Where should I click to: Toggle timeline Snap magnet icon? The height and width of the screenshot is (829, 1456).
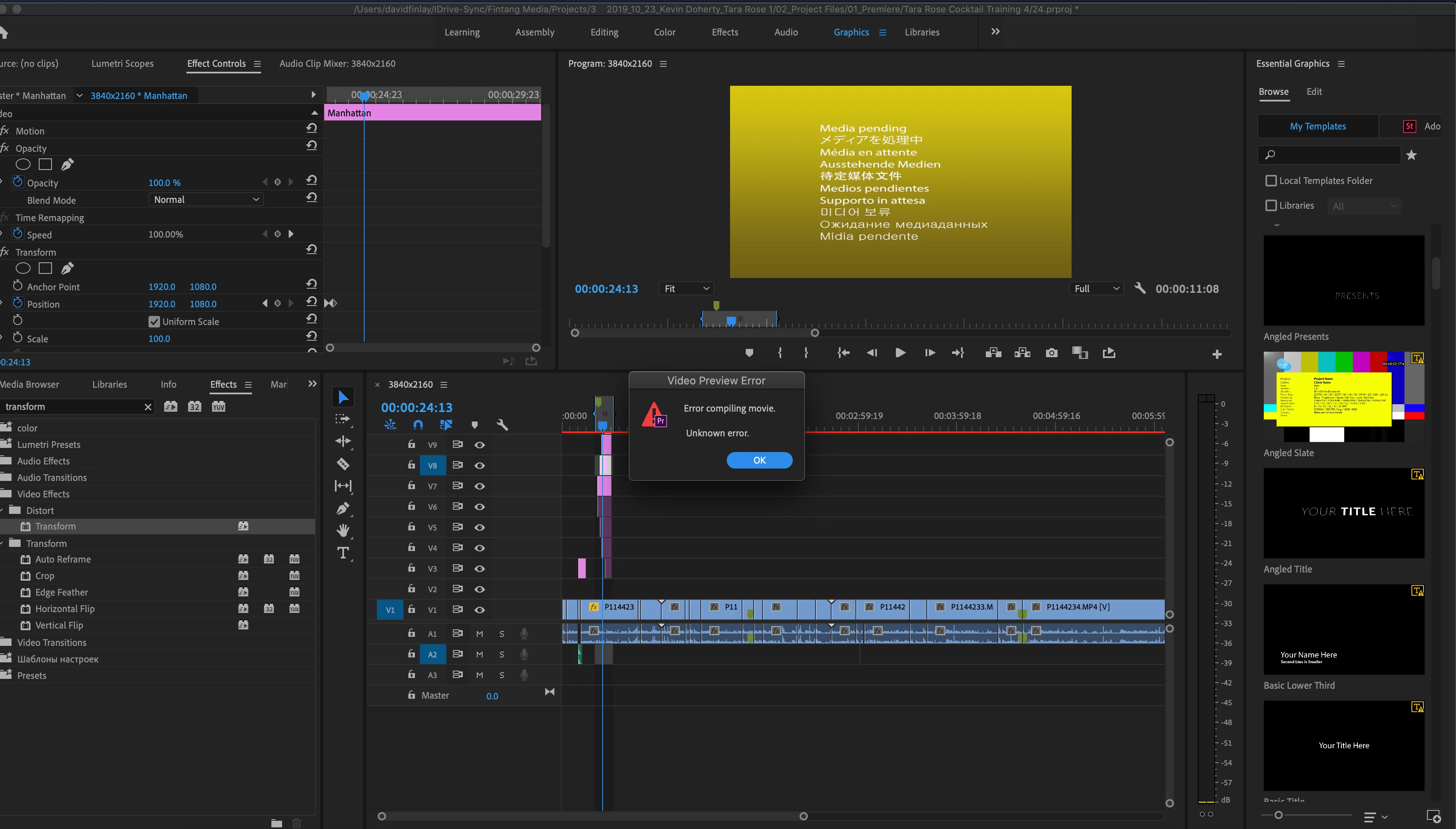click(x=418, y=425)
